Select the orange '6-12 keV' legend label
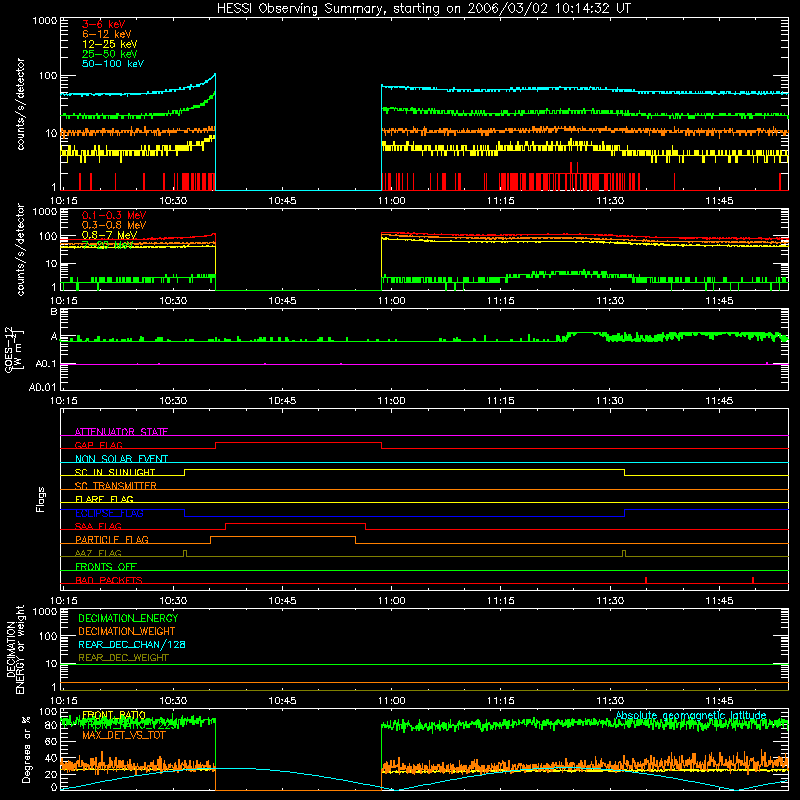800x800 pixels. [x=107, y=34]
